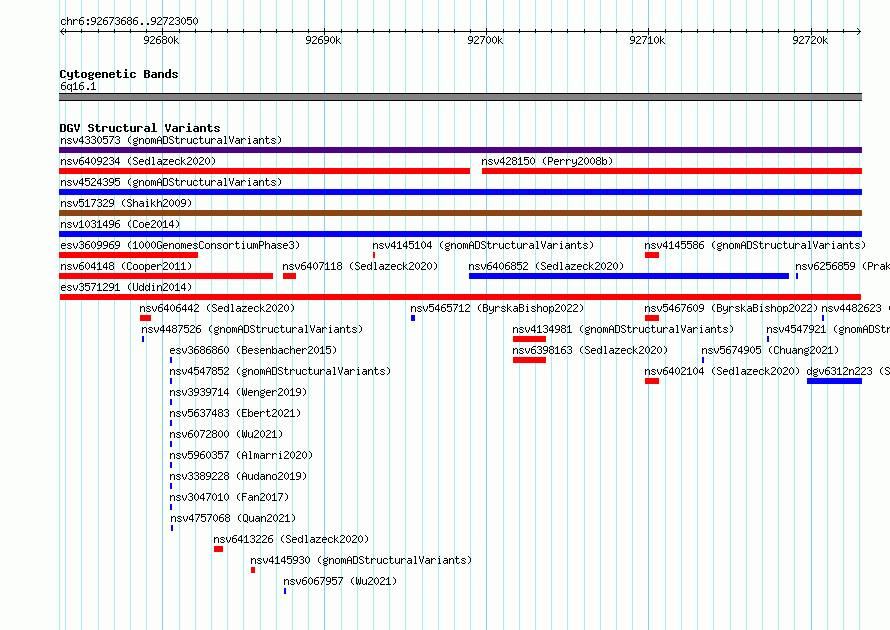Screen dimensions: 890x630
Task: Click the esv3609969 1000Genomes red bar
Action: (x=128, y=255)
